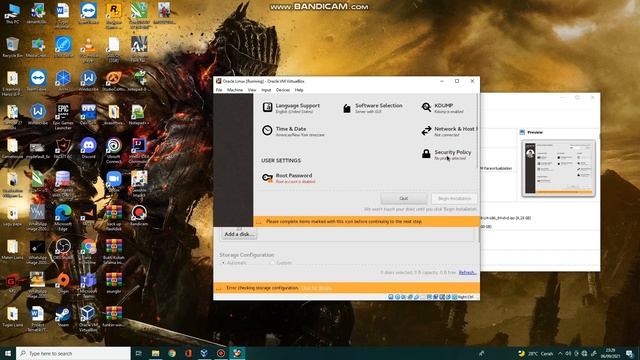Select the Discord desktop shortcut
The image size is (640, 360).
[88, 148]
